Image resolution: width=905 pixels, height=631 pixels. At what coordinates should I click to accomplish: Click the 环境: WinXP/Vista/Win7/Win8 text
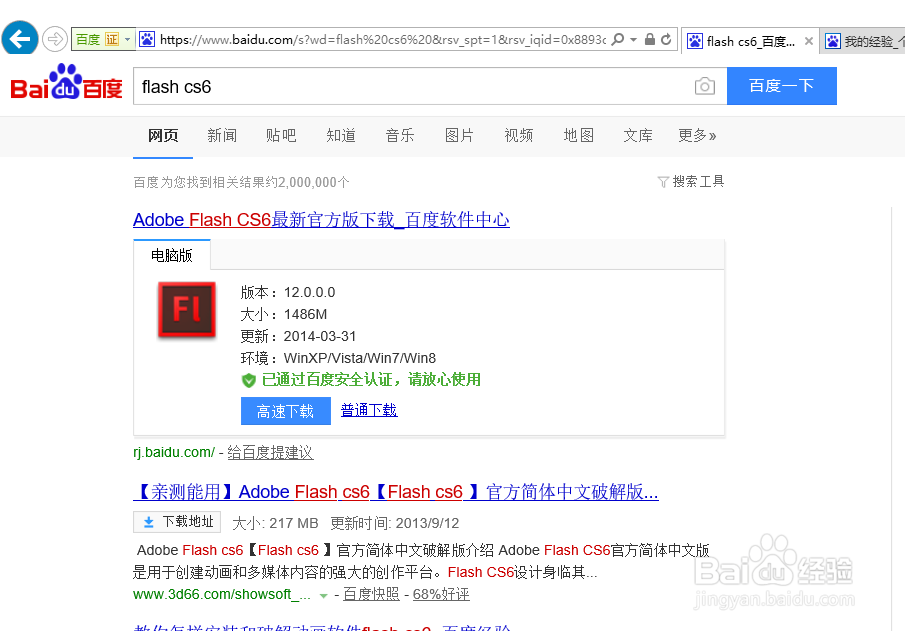338,358
